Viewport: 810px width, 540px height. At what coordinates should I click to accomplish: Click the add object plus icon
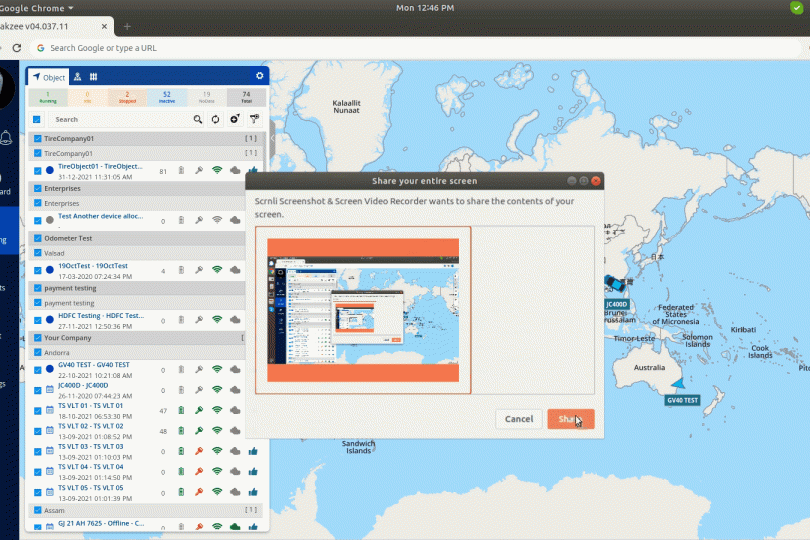(235, 119)
